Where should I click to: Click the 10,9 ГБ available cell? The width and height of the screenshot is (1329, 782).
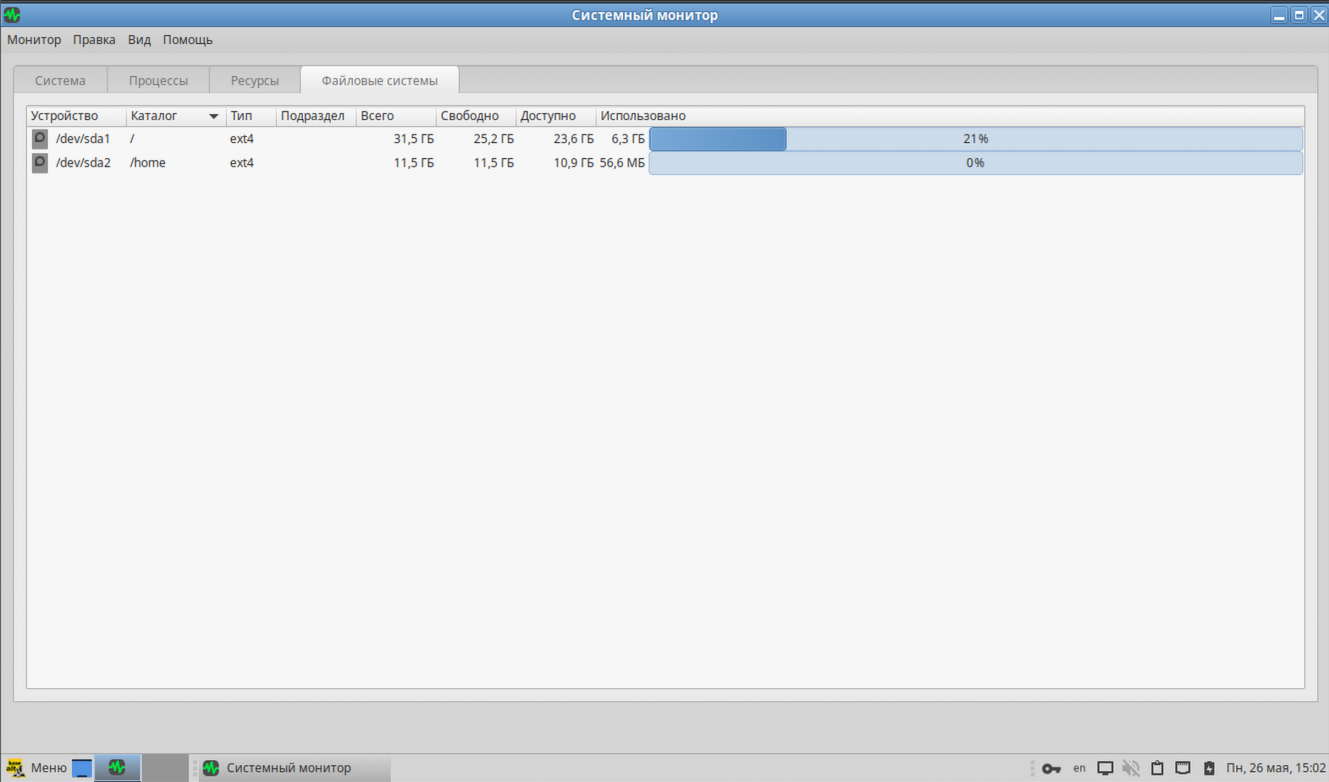(x=574, y=163)
